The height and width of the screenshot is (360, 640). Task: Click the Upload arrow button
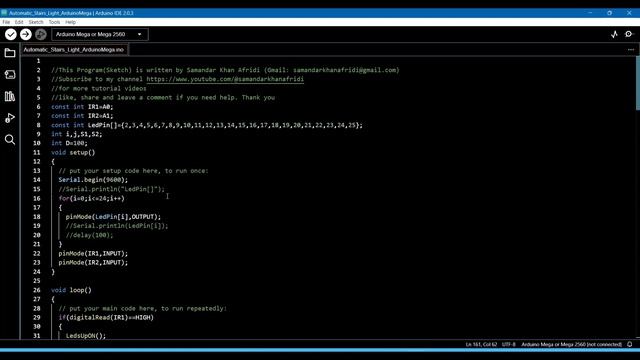pyautogui.click(x=26, y=34)
